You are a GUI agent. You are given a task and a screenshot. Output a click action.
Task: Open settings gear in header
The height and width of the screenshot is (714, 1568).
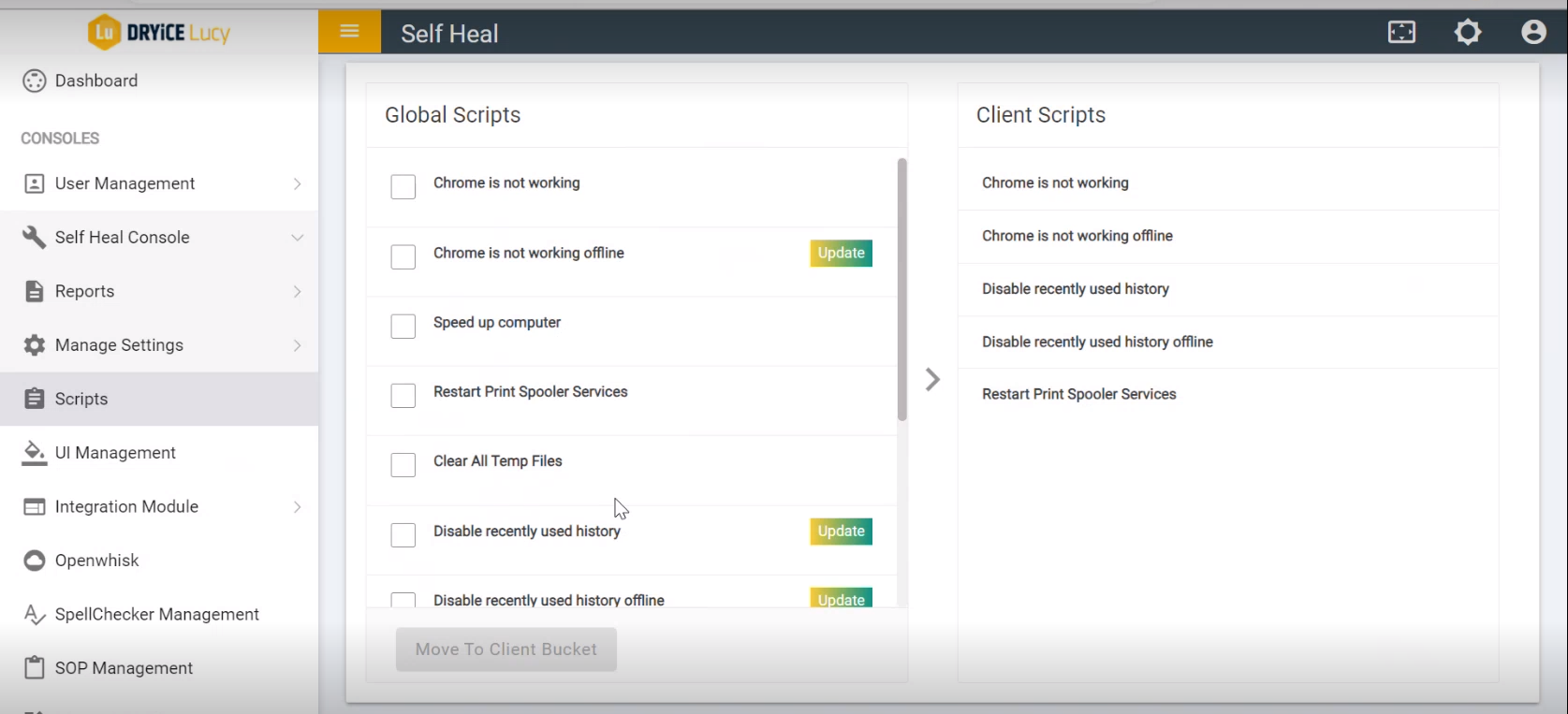pos(1467,33)
